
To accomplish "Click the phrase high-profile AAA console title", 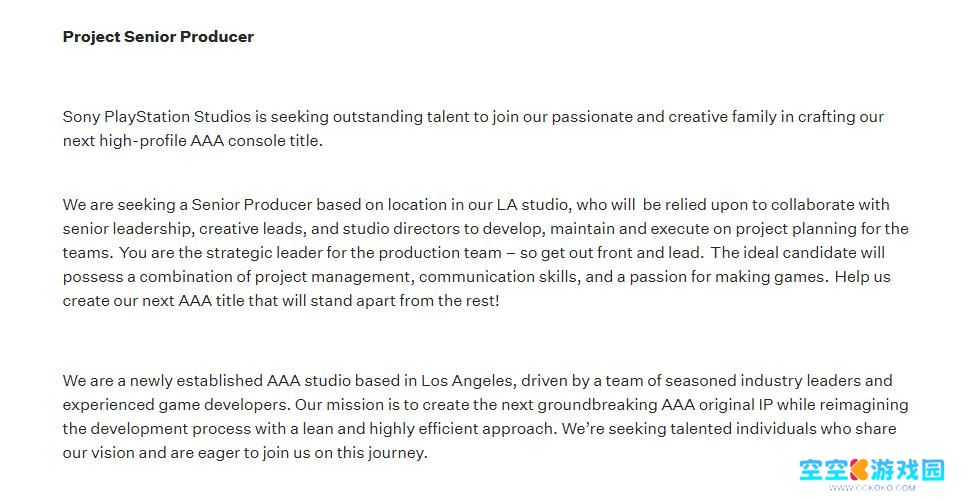I will click(x=210, y=141).
